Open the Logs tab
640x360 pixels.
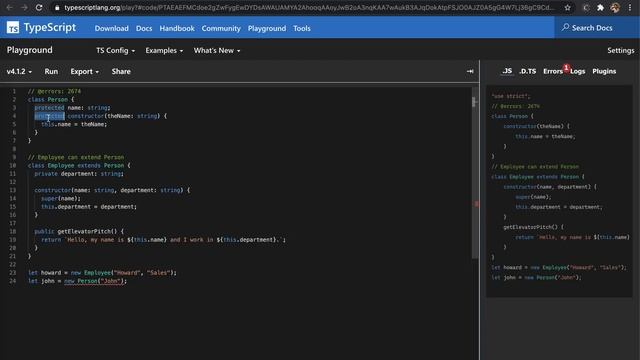pos(578,71)
